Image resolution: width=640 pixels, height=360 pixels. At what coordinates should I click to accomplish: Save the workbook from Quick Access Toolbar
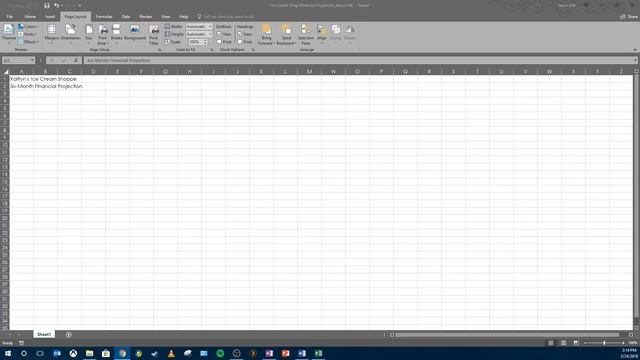[x=47, y=5]
